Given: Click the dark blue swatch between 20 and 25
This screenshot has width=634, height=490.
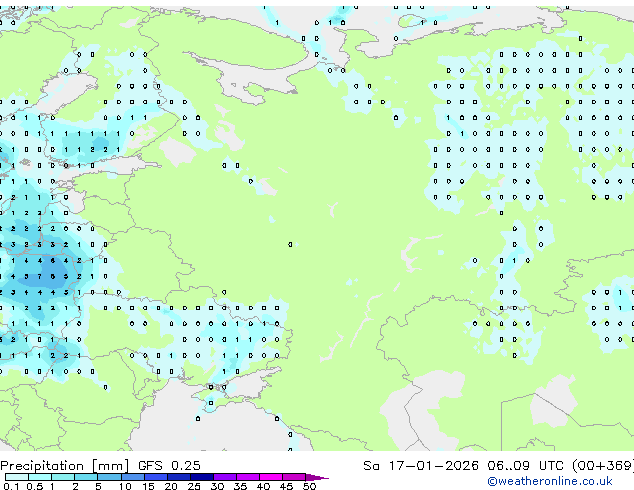Looking at the screenshot, I should coord(178,477).
